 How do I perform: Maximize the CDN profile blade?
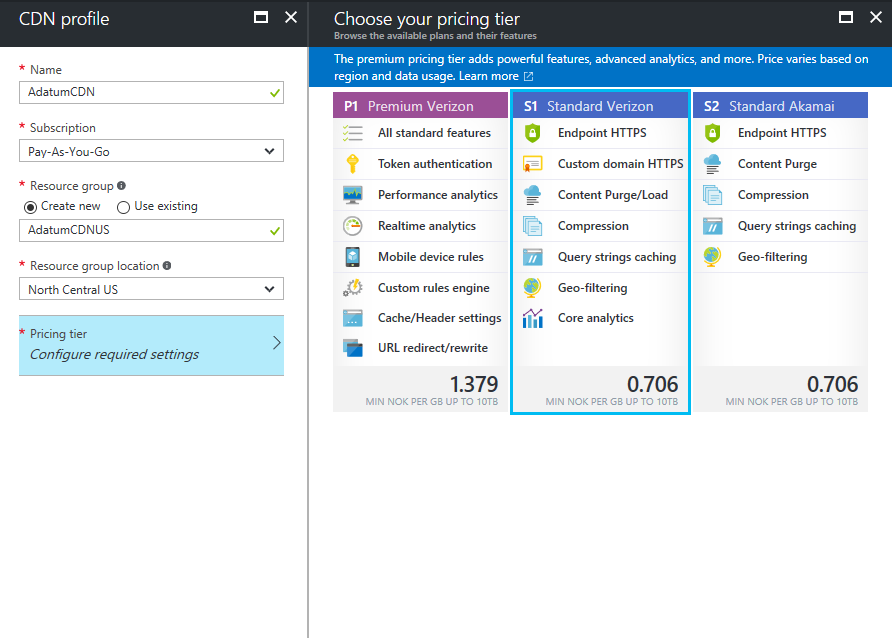click(x=261, y=18)
